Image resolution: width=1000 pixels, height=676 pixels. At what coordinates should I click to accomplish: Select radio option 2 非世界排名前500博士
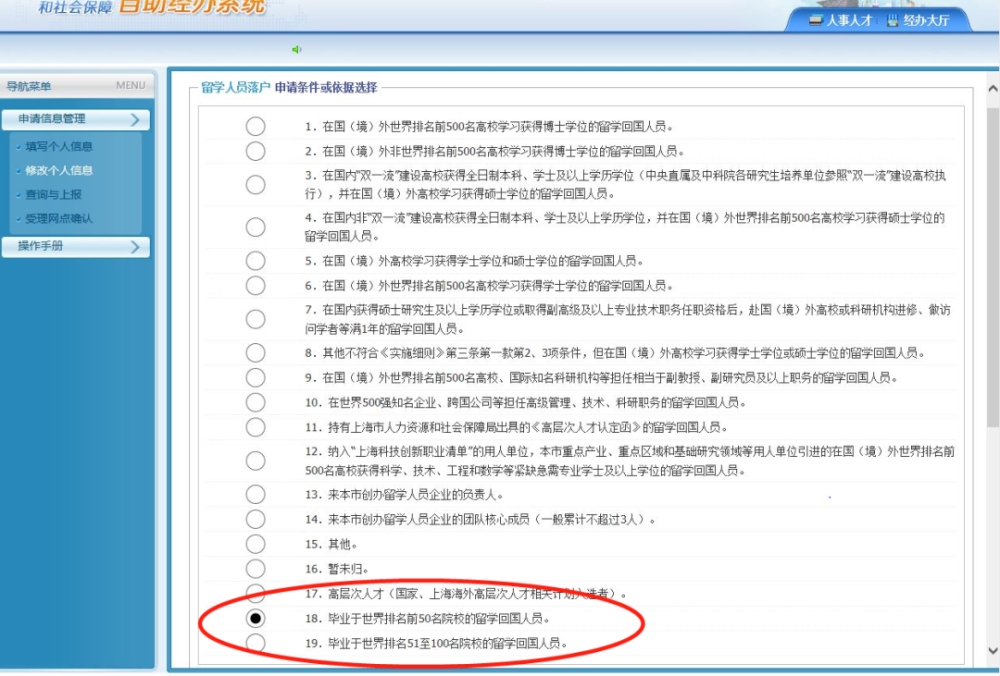coord(255,151)
